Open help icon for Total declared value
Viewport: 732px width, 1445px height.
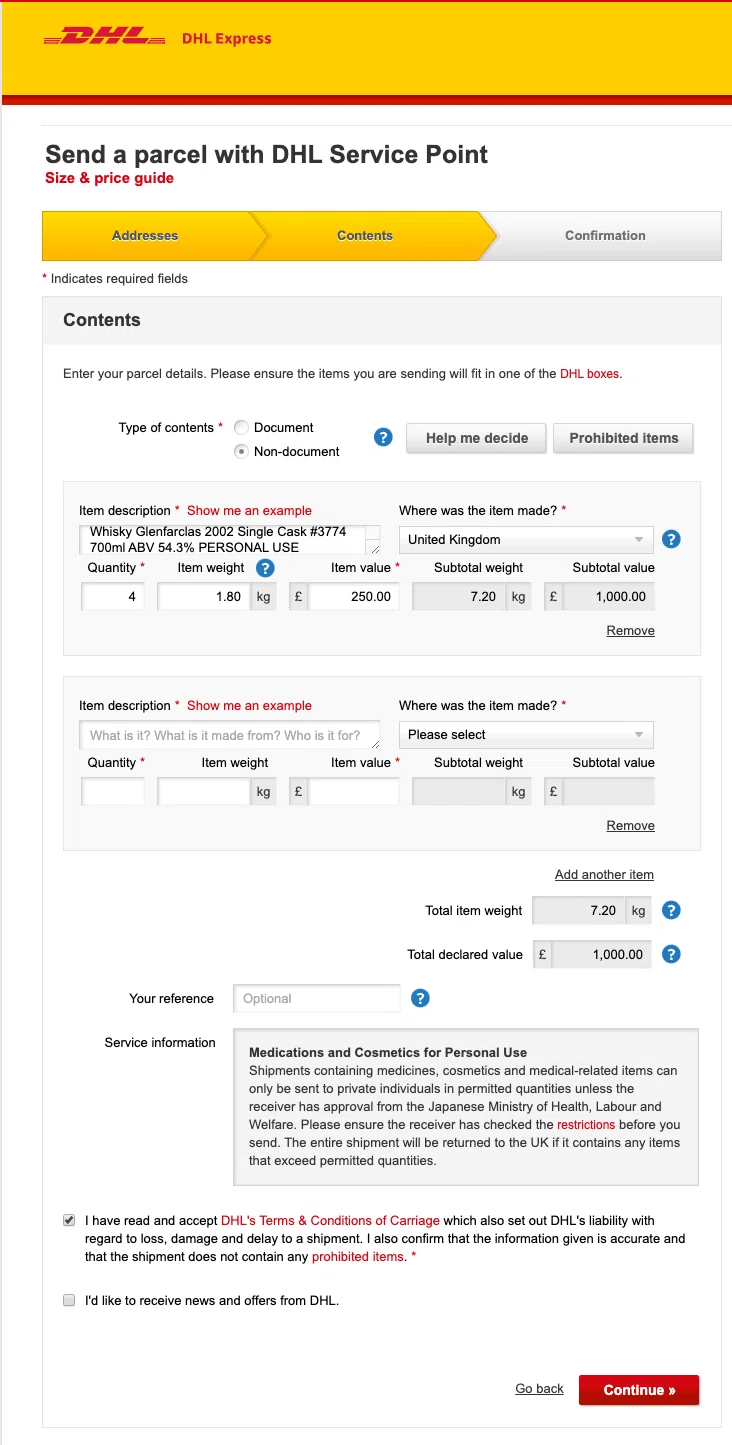672,954
